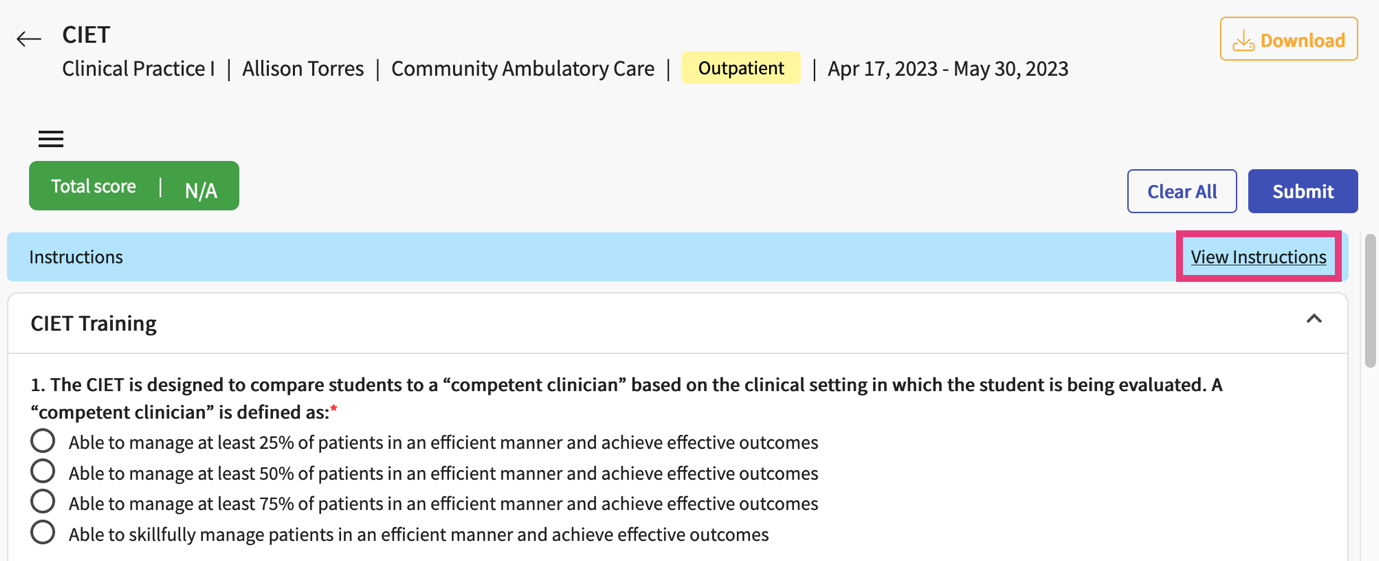The height and width of the screenshot is (561, 1379).
Task: Click the back arrow icon
Action: [x=29, y=39]
